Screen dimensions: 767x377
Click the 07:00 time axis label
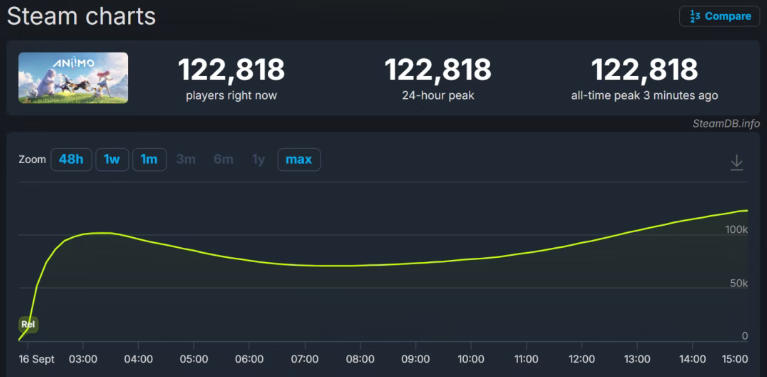[305, 359]
